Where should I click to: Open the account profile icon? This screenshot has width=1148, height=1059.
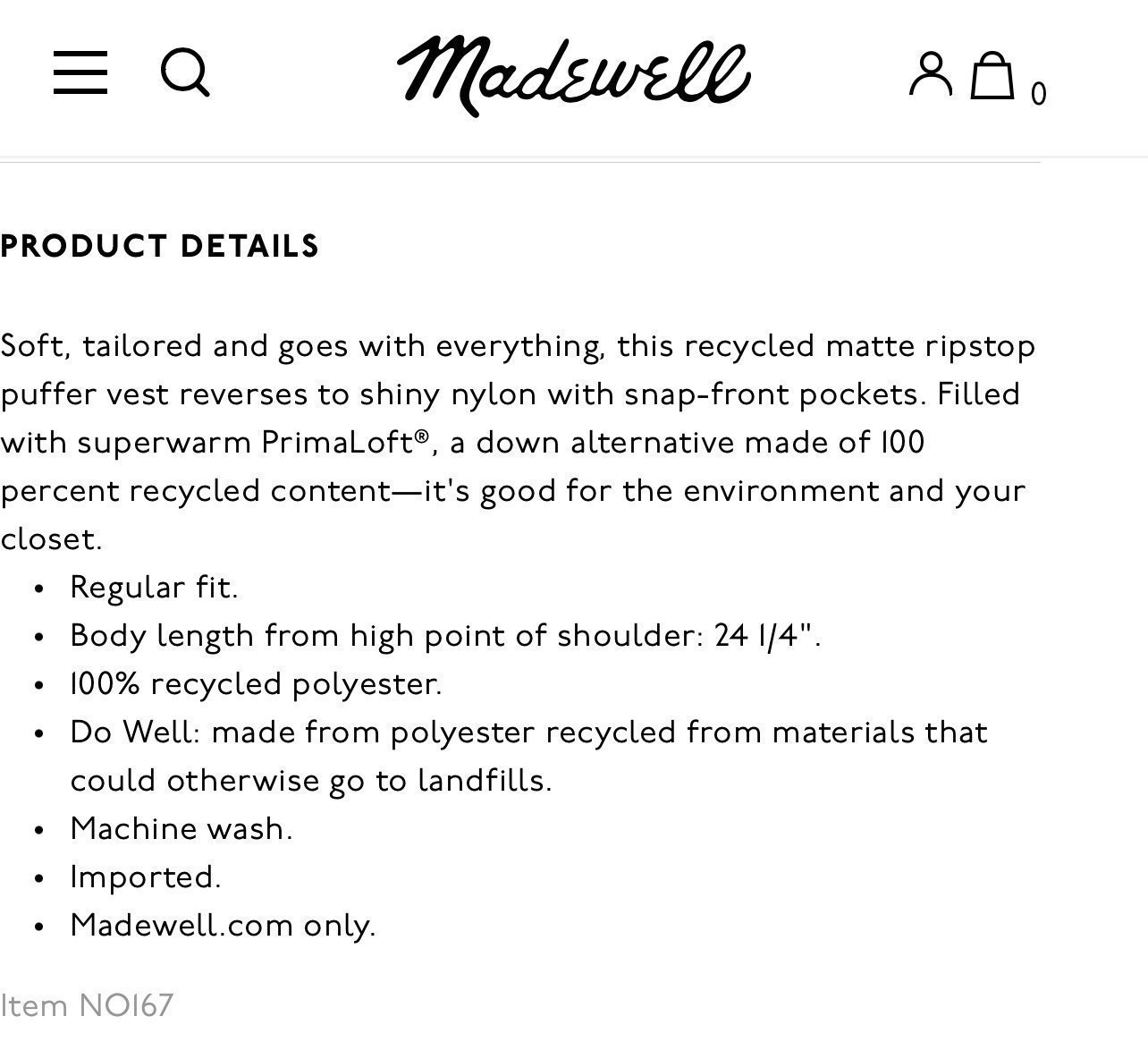click(931, 74)
